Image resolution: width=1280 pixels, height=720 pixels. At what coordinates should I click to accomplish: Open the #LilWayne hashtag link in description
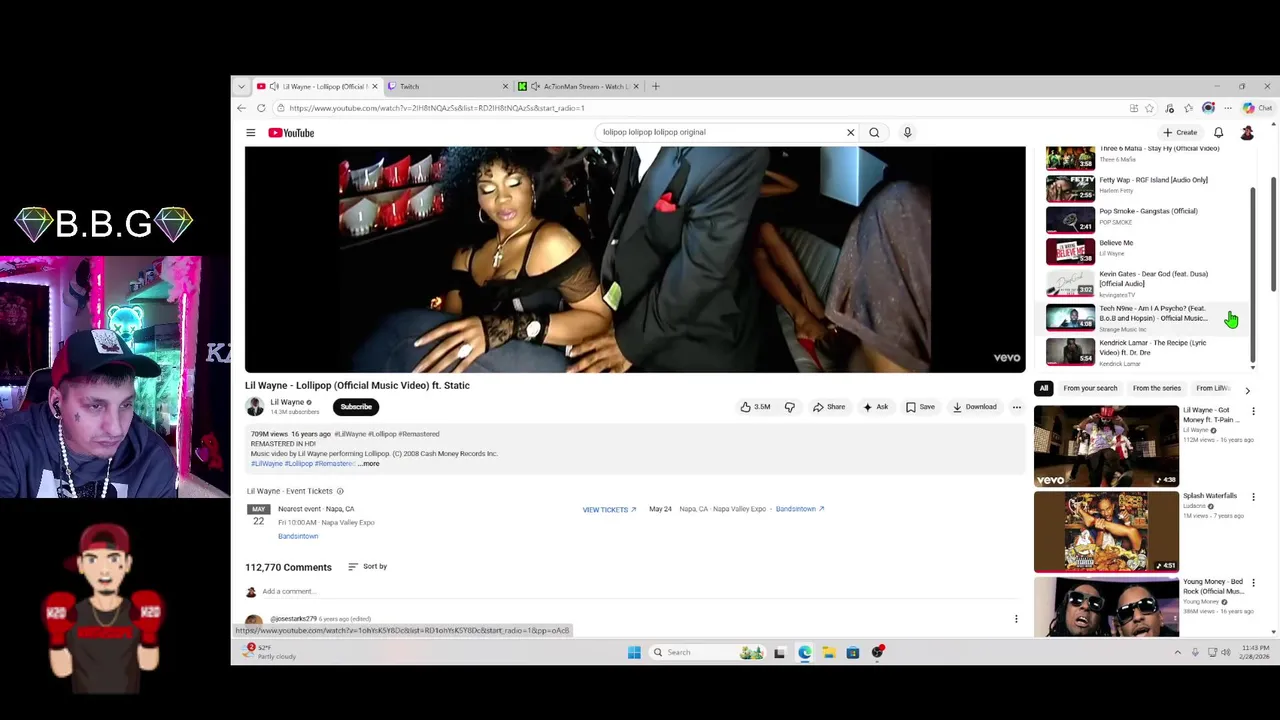pos(267,464)
